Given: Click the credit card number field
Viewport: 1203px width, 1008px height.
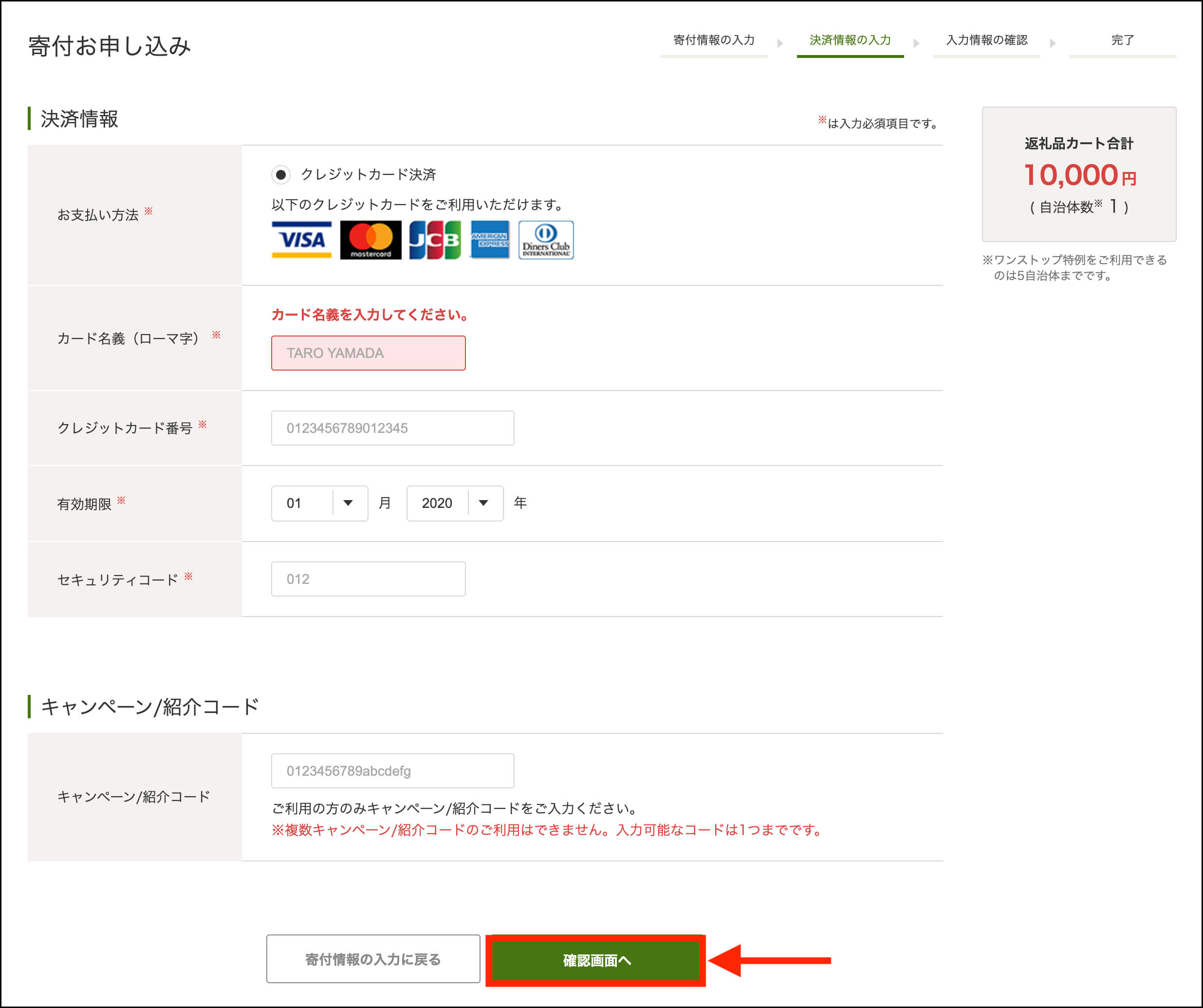Looking at the screenshot, I should click(392, 428).
